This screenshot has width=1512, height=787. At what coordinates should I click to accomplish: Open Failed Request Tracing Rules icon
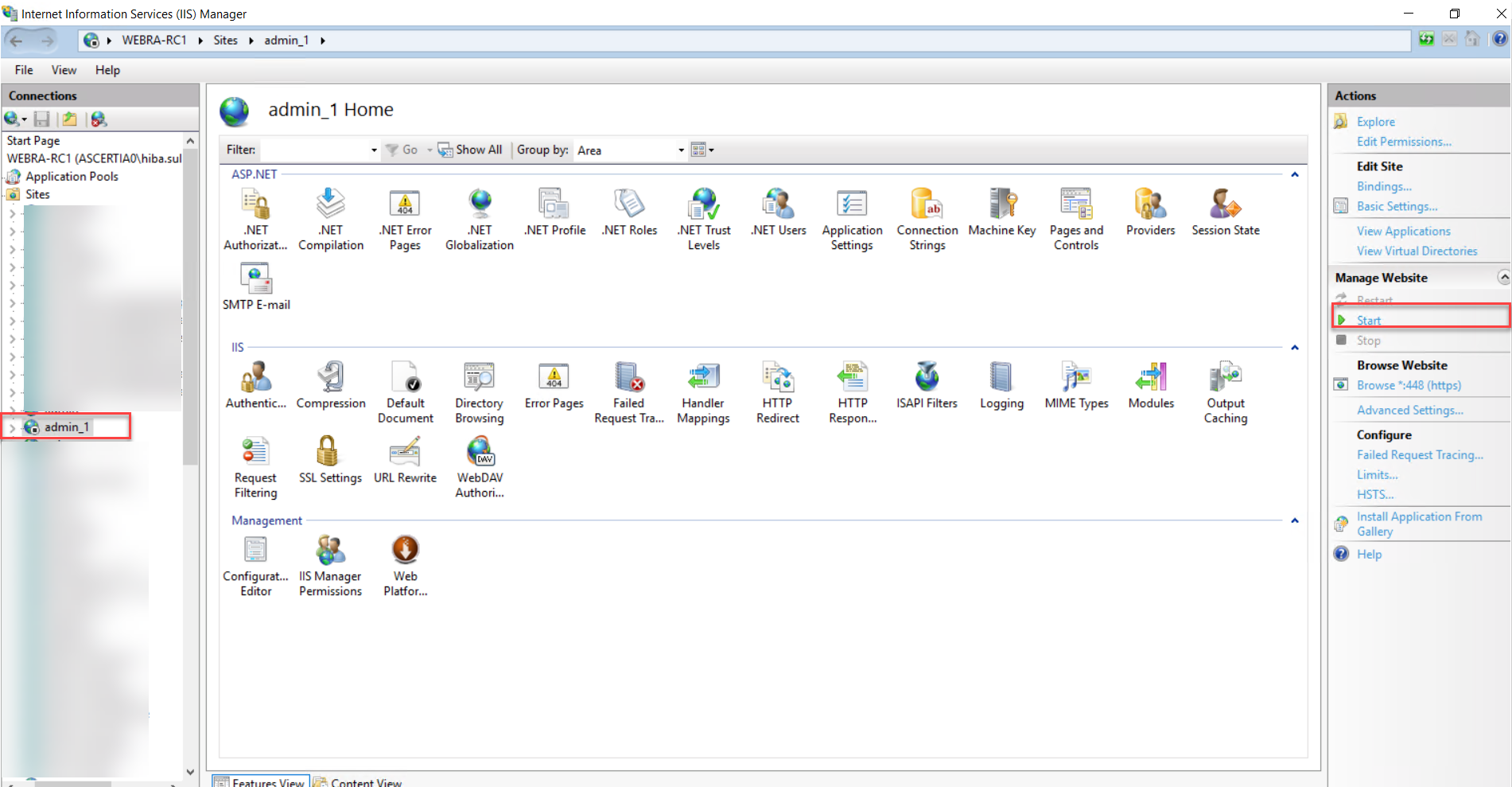629,377
